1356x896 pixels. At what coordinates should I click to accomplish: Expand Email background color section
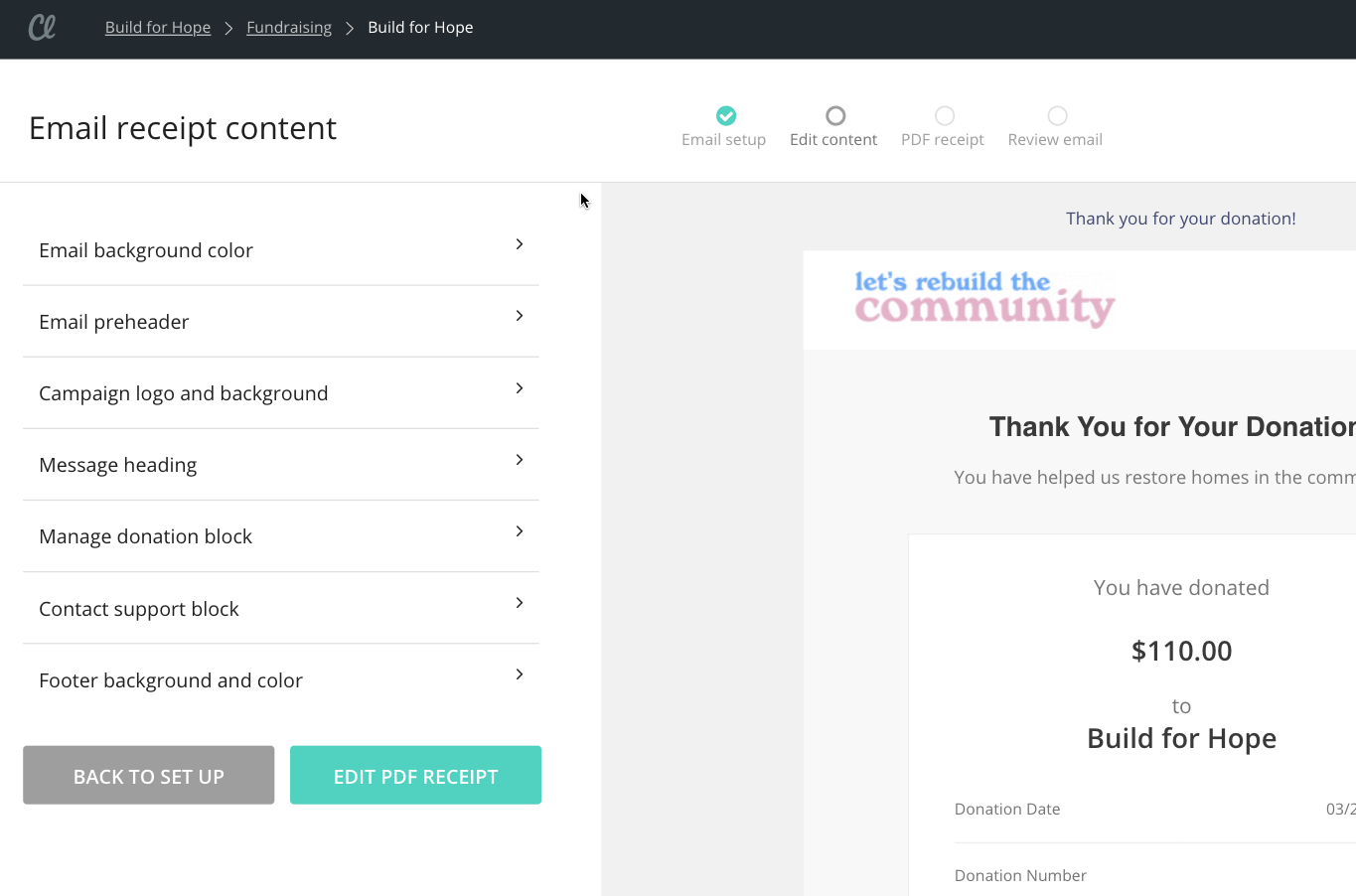(x=281, y=250)
